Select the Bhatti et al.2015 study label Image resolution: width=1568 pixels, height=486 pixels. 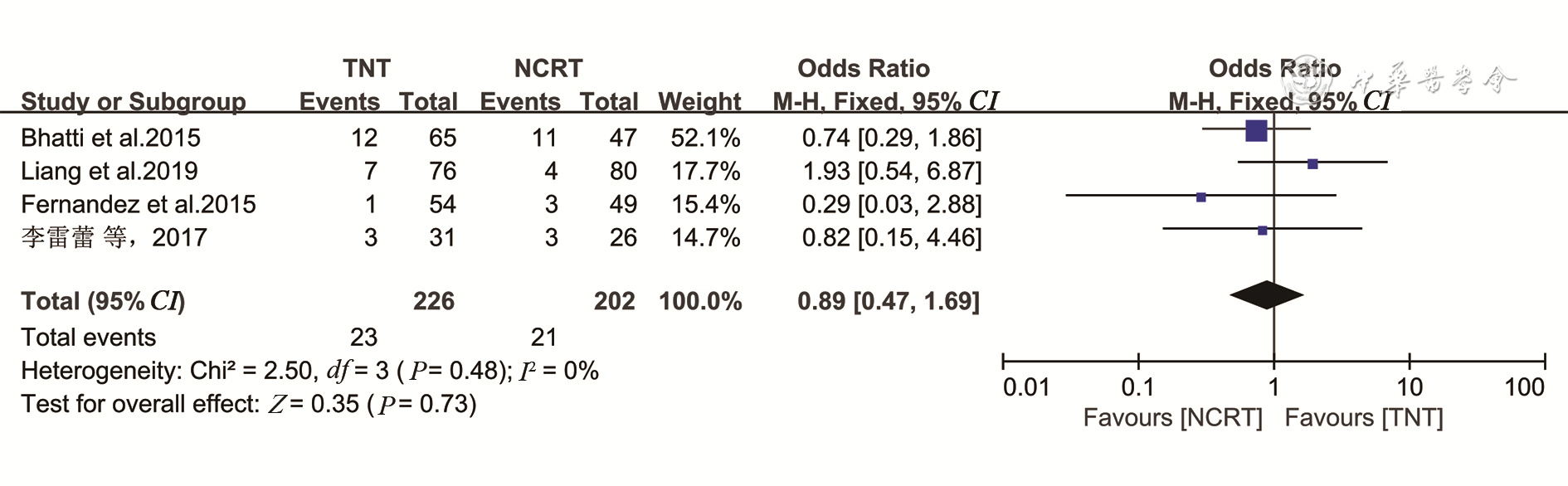110,138
